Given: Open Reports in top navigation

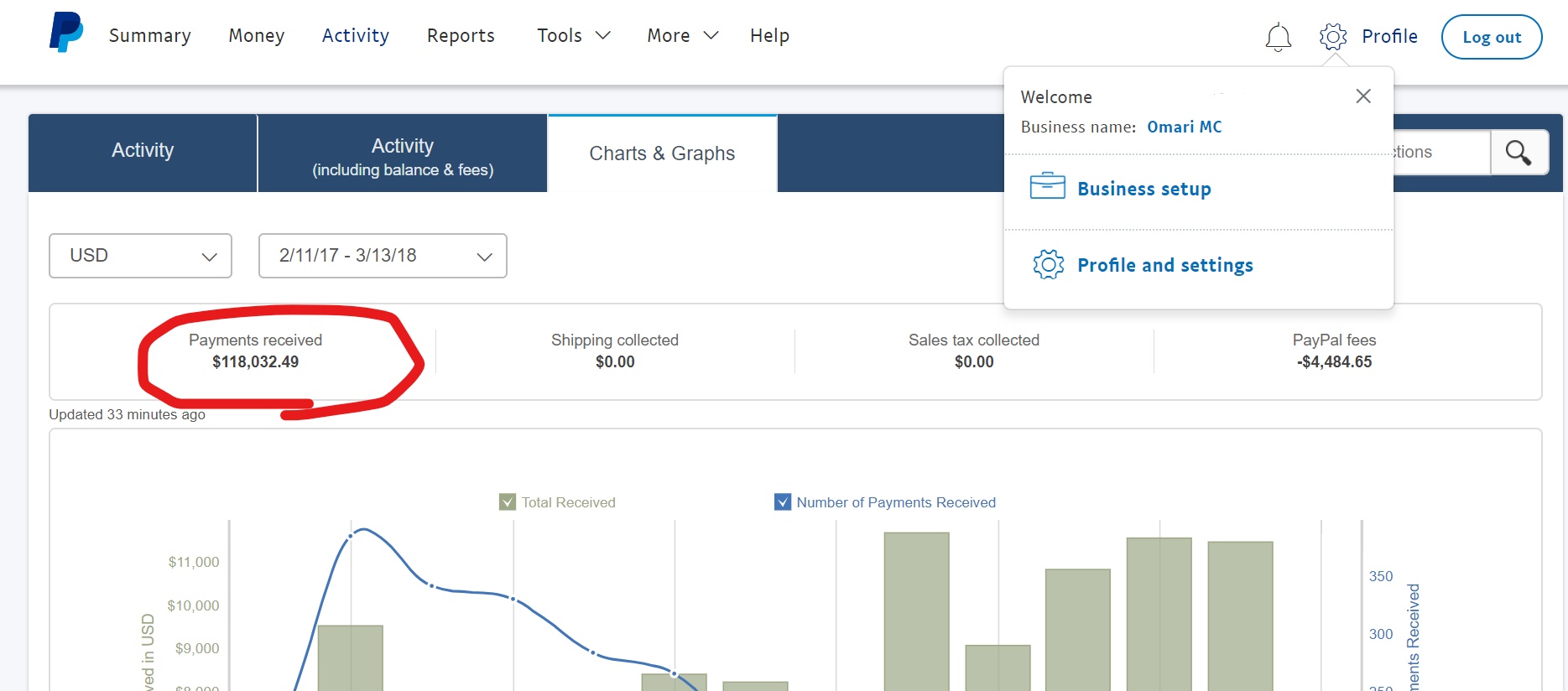Looking at the screenshot, I should 461,35.
